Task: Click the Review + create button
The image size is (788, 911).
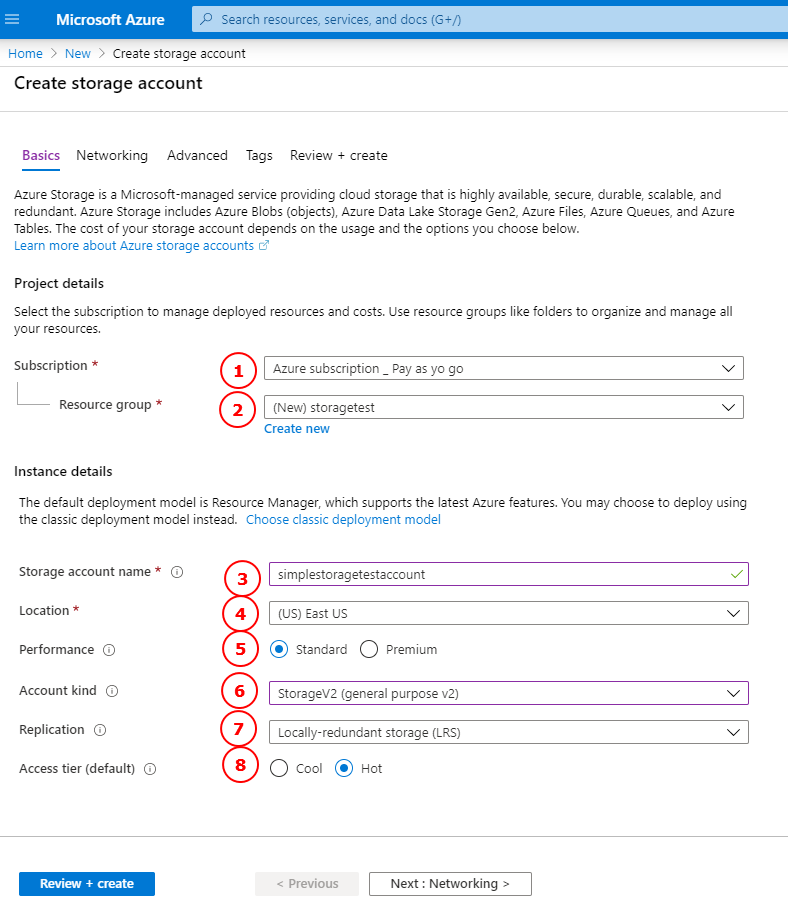Action: tap(87, 884)
